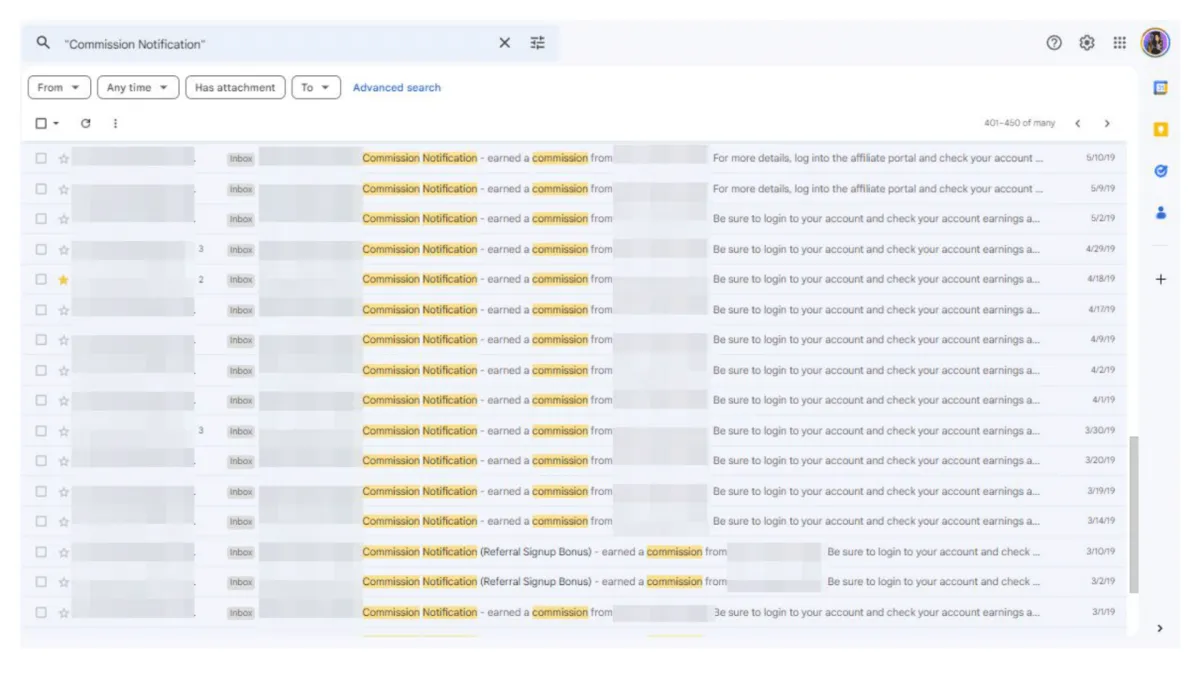Select the 4/9/19 email checkbox
The width and height of the screenshot is (1200, 675).
(x=41, y=340)
